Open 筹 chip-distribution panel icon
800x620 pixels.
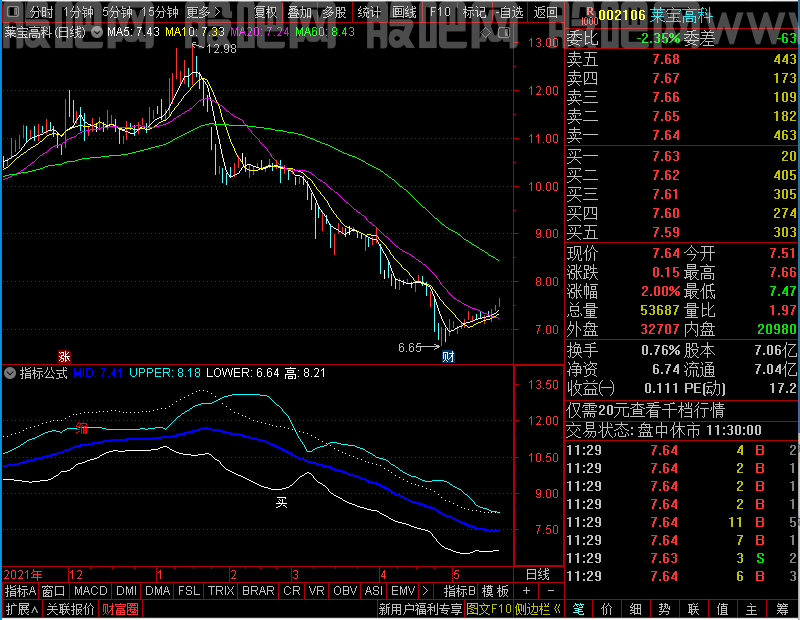pos(783,609)
